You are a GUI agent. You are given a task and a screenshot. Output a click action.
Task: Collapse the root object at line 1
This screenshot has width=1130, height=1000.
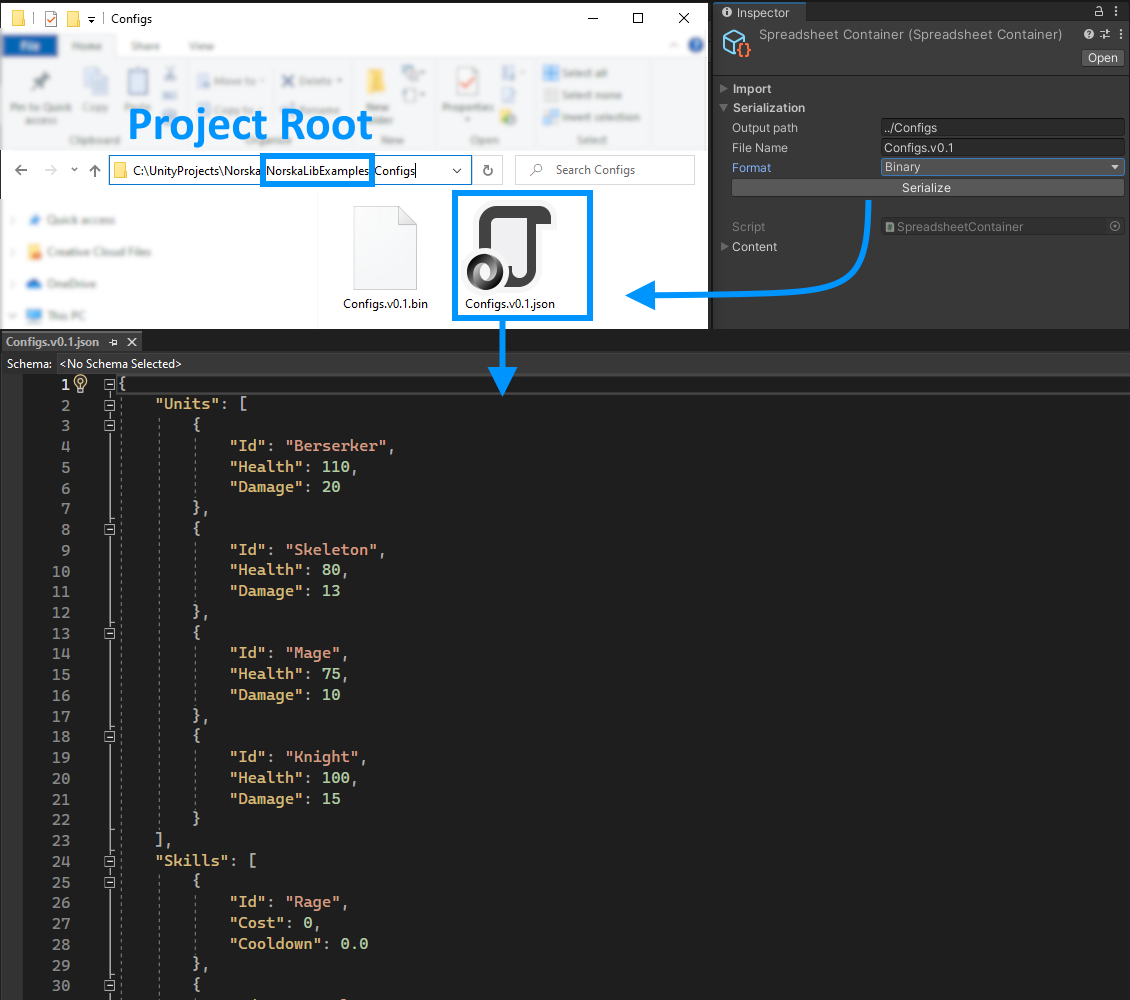[x=110, y=385]
